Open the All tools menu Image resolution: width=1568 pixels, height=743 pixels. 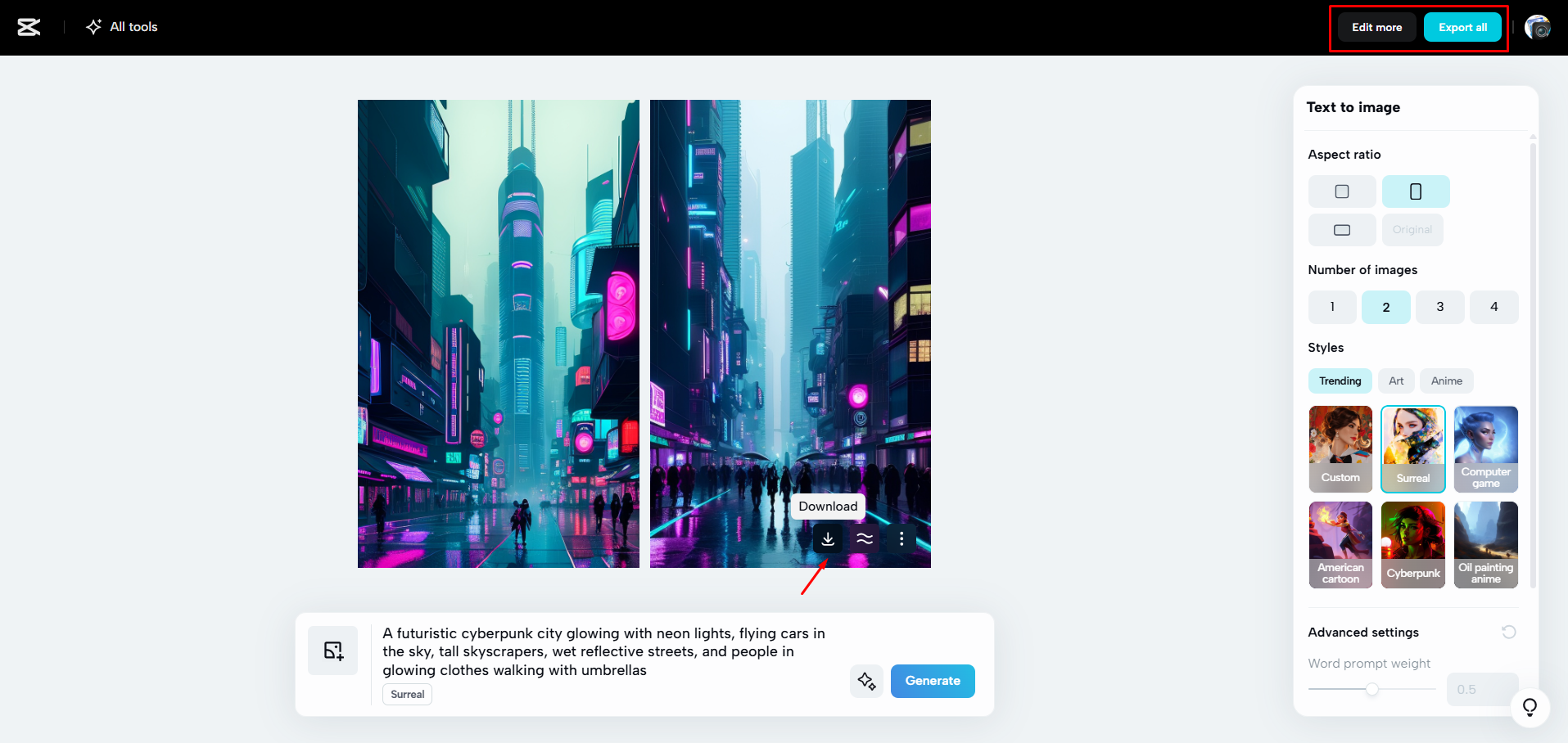tap(121, 26)
